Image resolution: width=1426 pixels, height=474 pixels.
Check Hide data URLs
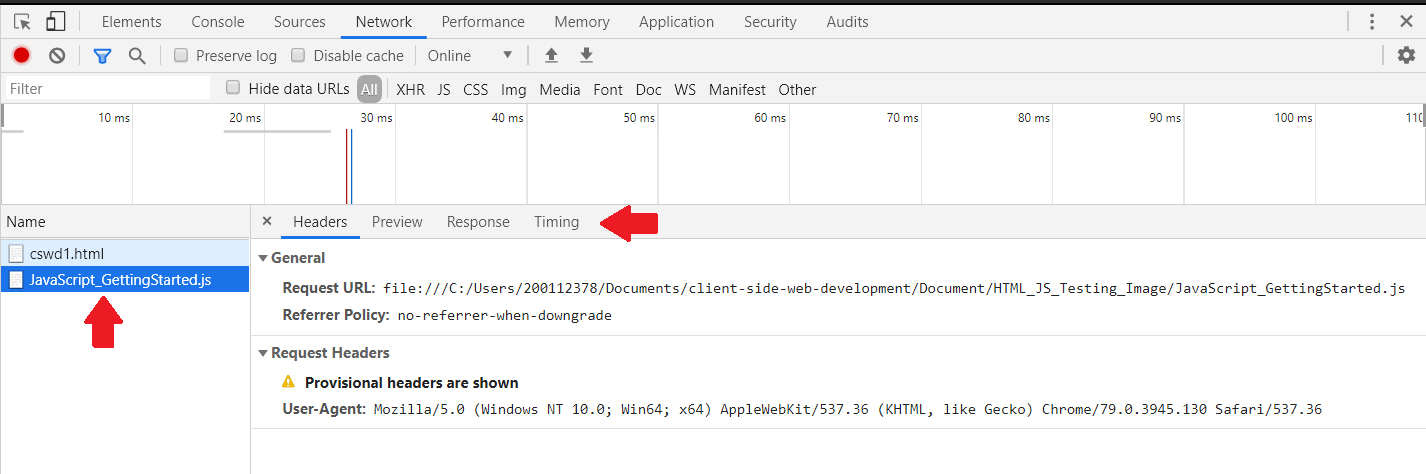pos(233,88)
